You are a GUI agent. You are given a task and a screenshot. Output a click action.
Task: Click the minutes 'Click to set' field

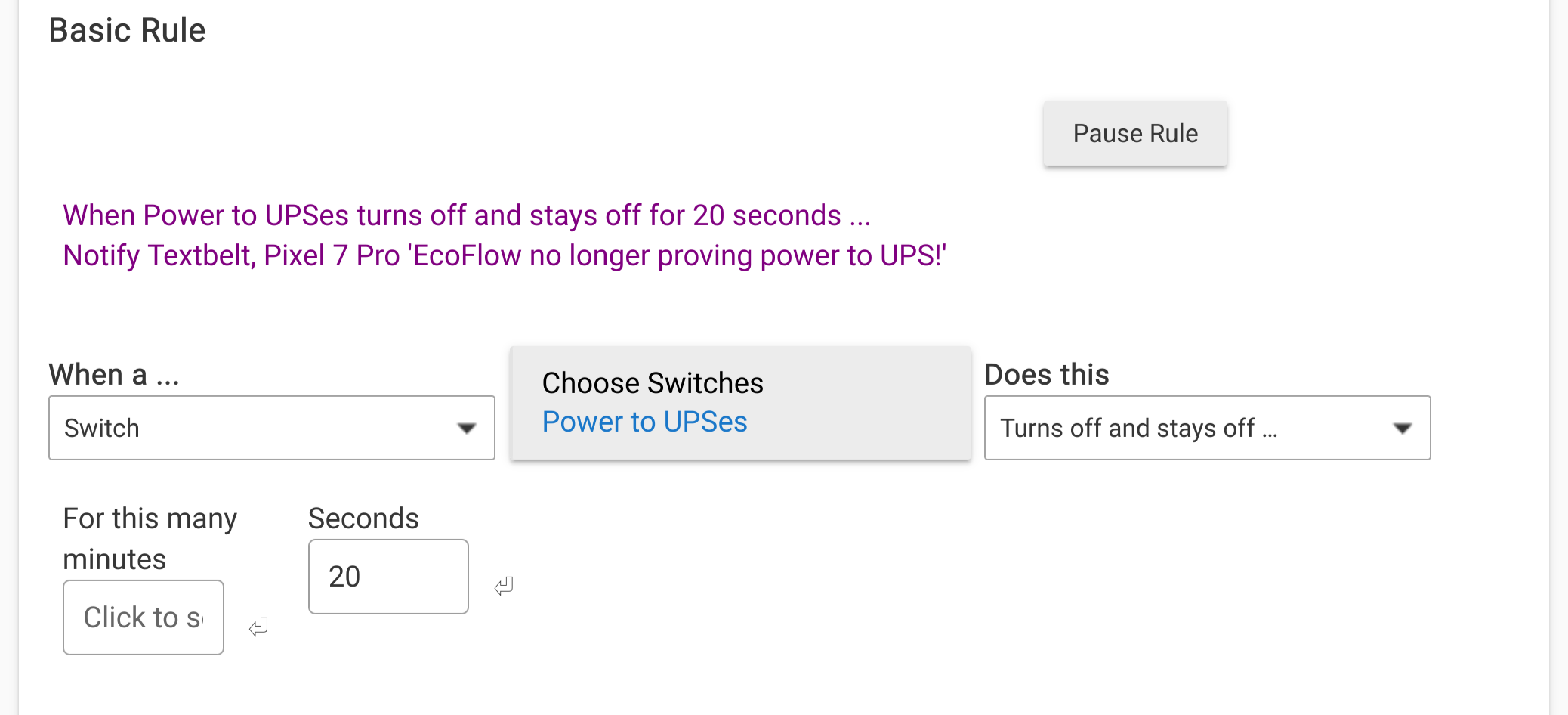click(x=144, y=617)
